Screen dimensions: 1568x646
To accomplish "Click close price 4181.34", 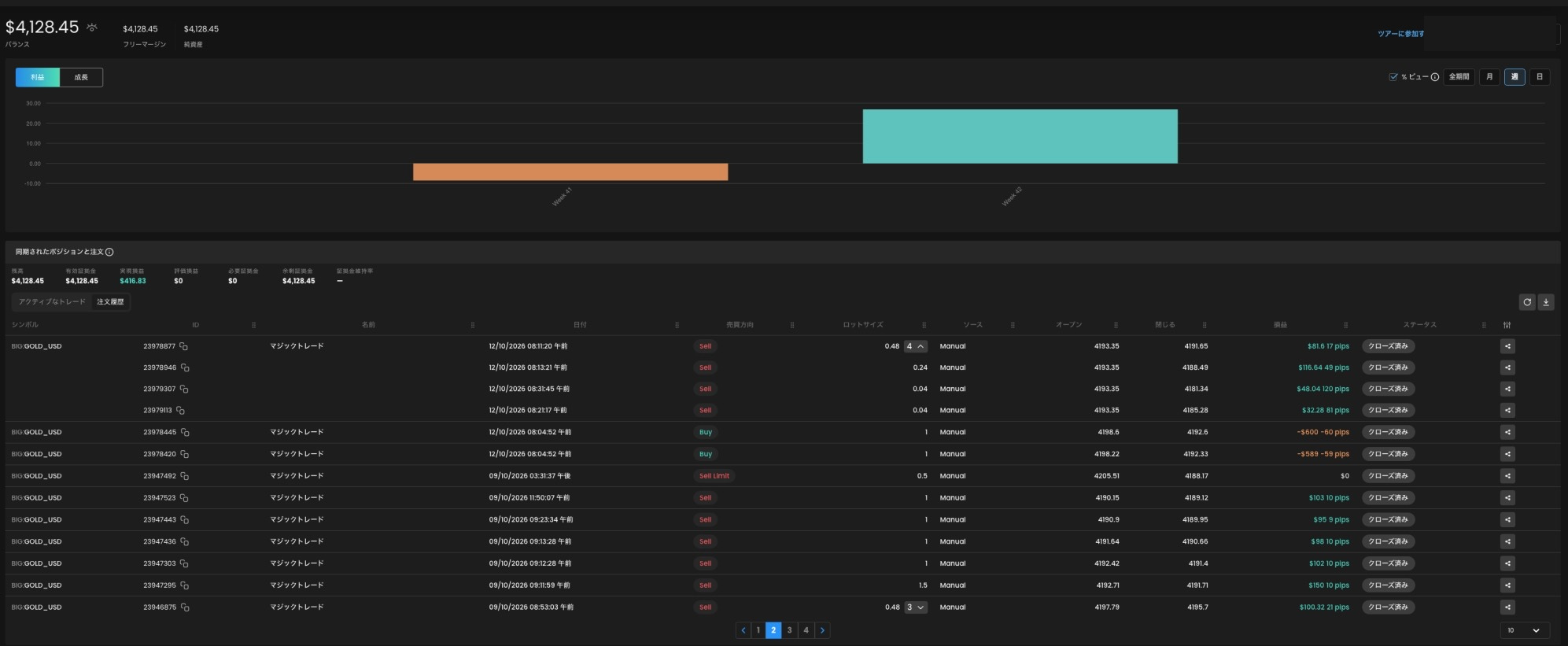I will [x=1196, y=389].
